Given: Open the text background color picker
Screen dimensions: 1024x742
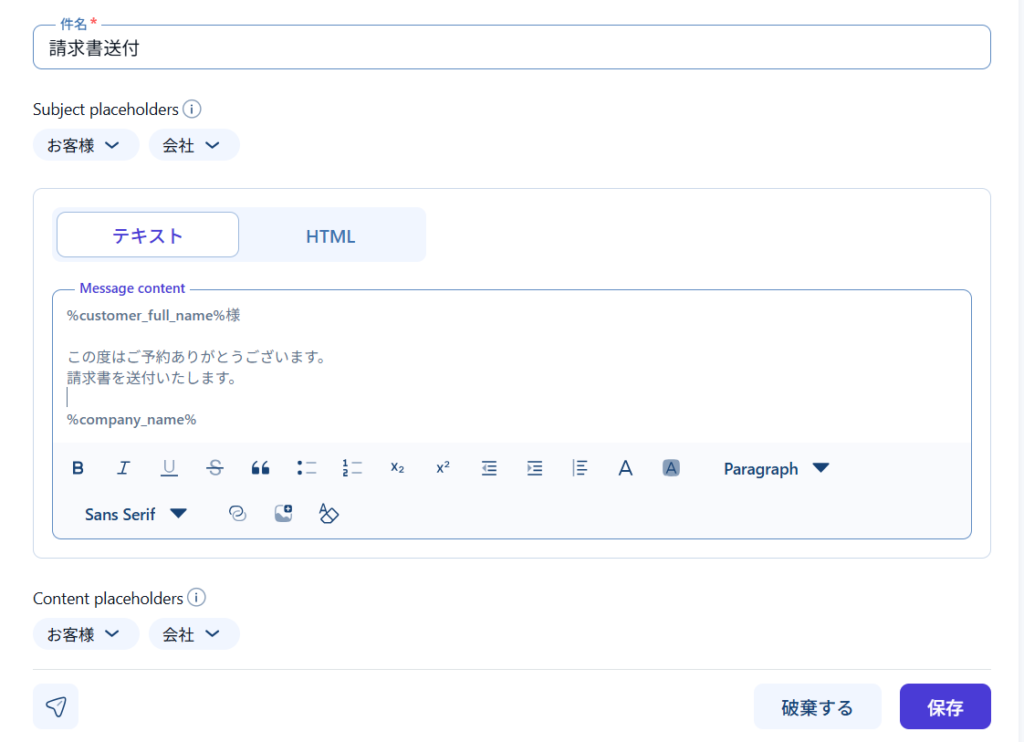Looking at the screenshot, I should (x=671, y=468).
